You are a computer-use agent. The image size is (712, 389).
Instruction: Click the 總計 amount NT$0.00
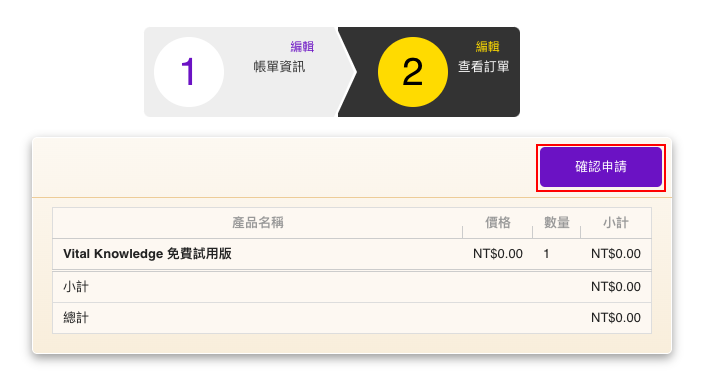(616, 318)
